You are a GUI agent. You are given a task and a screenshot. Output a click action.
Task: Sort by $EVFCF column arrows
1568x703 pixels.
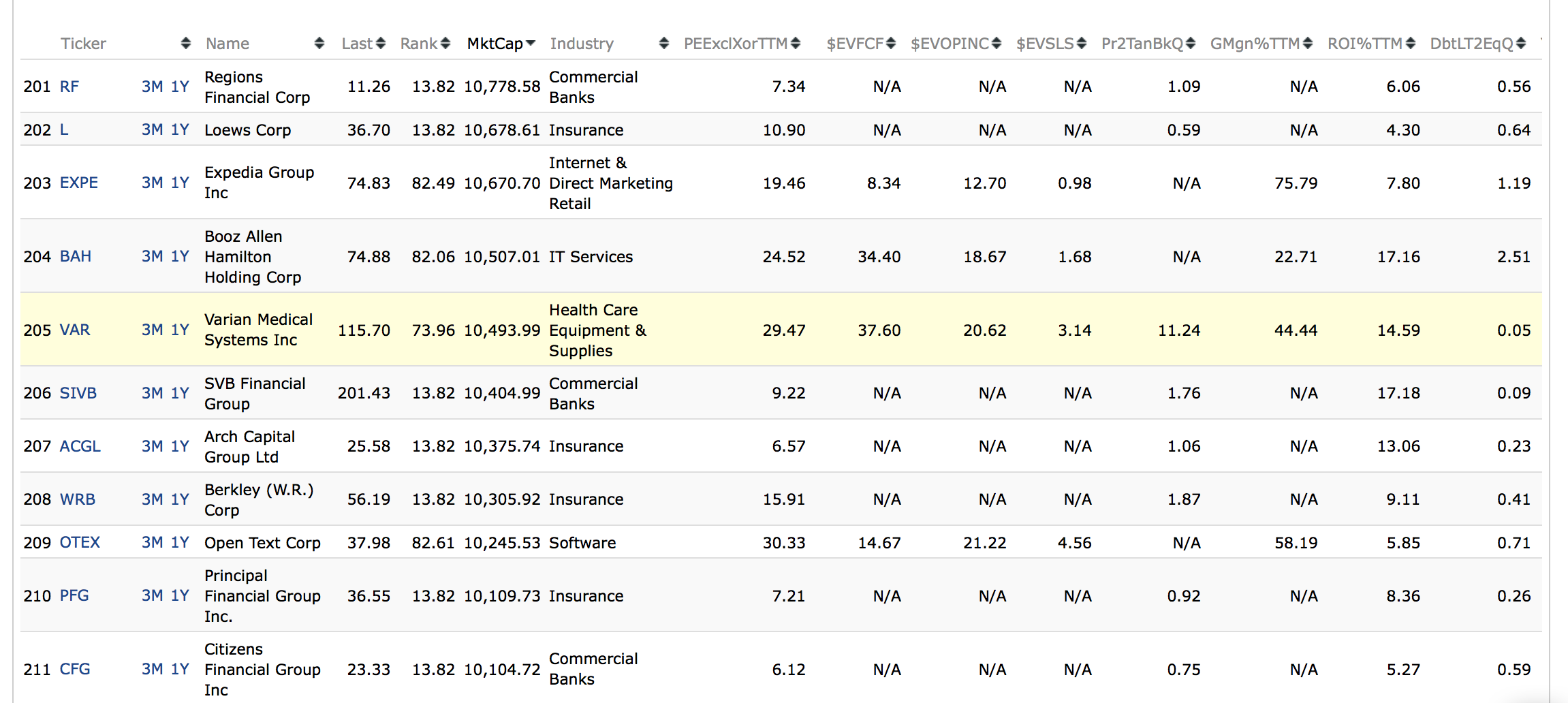tap(891, 44)
